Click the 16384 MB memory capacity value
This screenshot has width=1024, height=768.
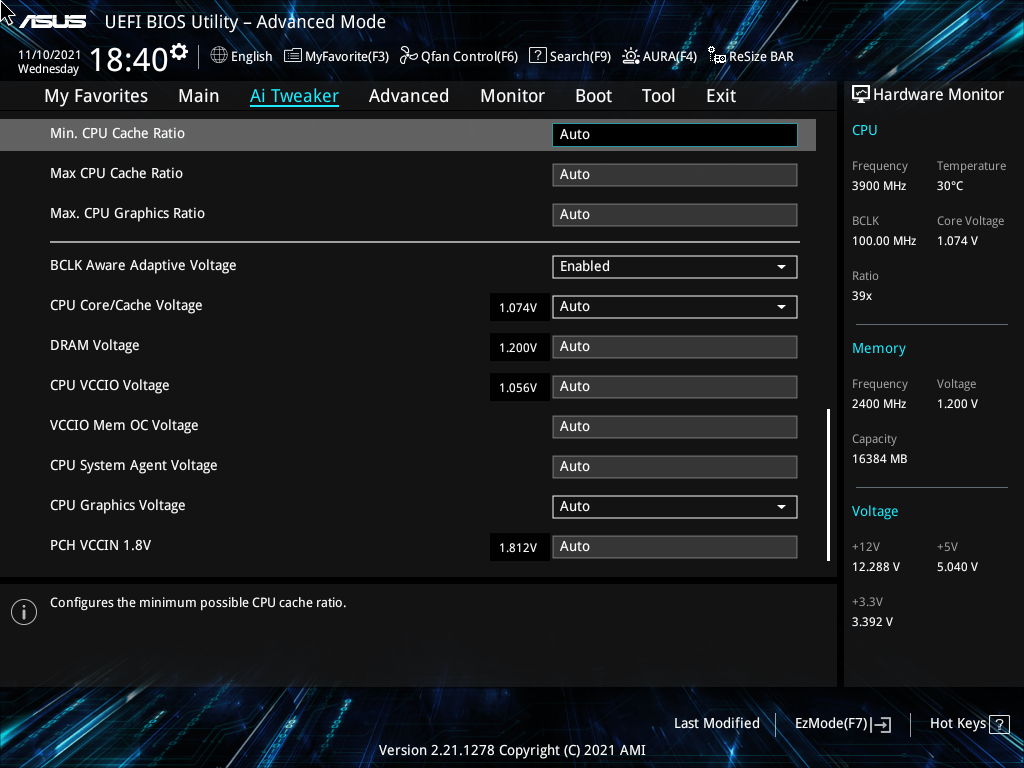click(x=880, y=459)
